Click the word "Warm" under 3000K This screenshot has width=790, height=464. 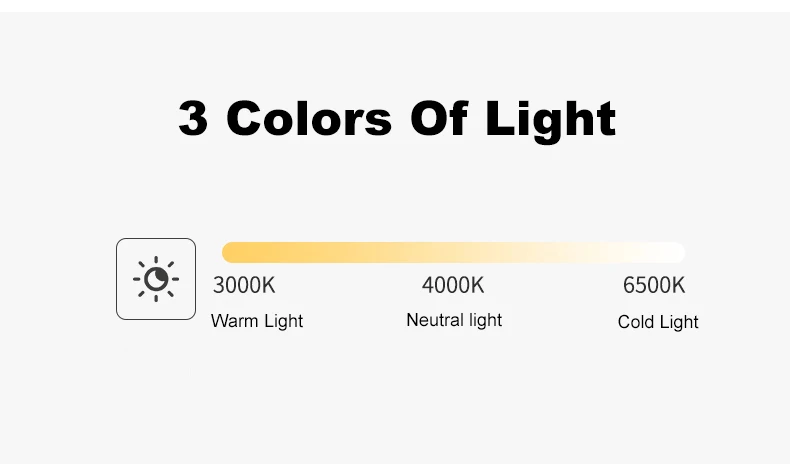pyautogui.click(x=232, y=321)
